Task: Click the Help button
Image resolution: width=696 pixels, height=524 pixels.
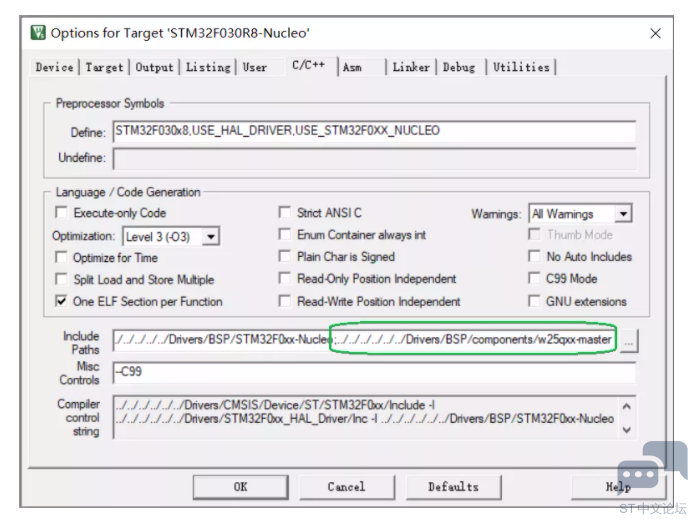Action: click(618, 487)
